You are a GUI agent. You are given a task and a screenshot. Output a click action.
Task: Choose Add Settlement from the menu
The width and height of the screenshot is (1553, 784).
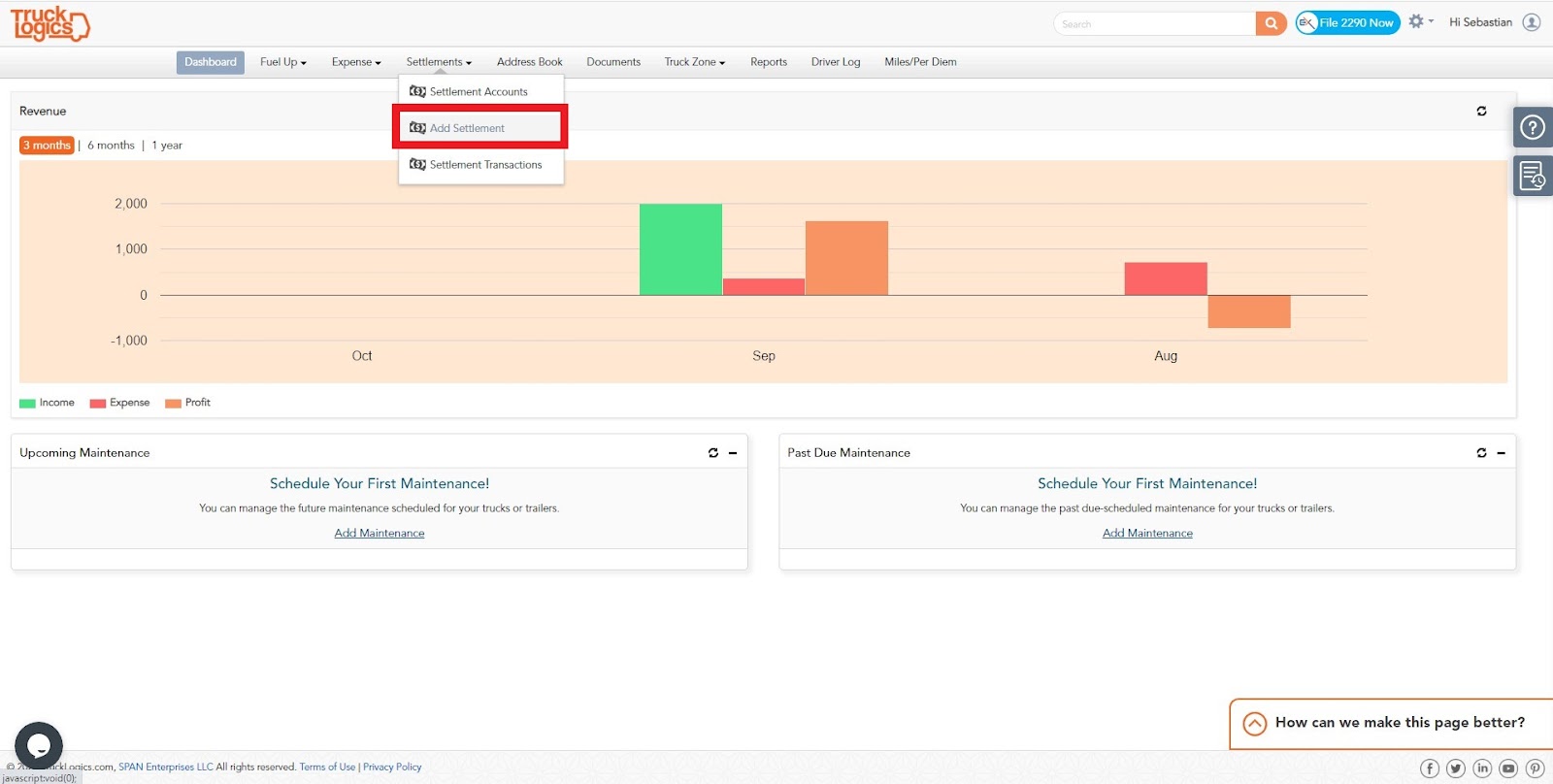coord(480,128)
